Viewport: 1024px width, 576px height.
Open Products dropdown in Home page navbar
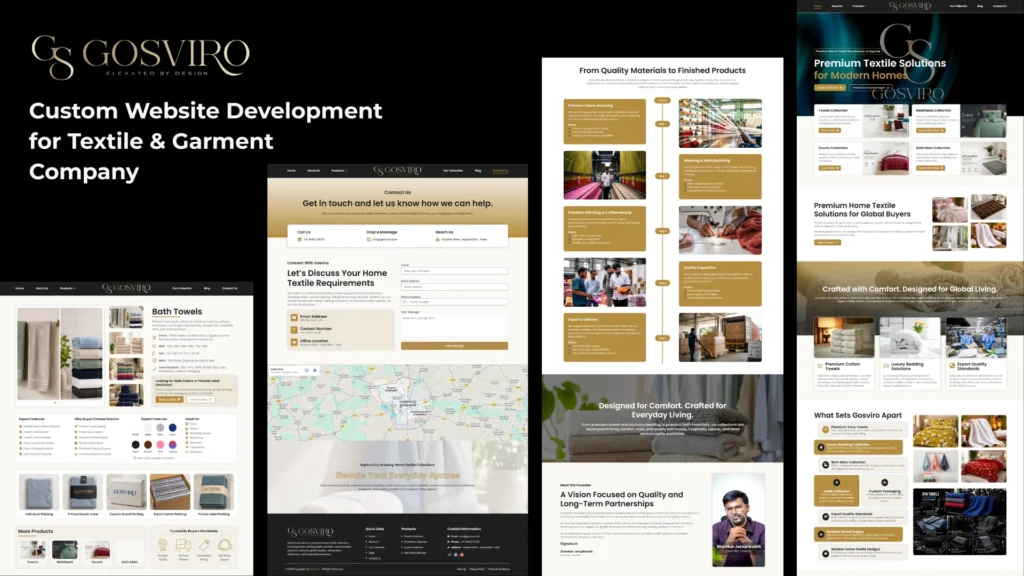click(x=859, y=6)
